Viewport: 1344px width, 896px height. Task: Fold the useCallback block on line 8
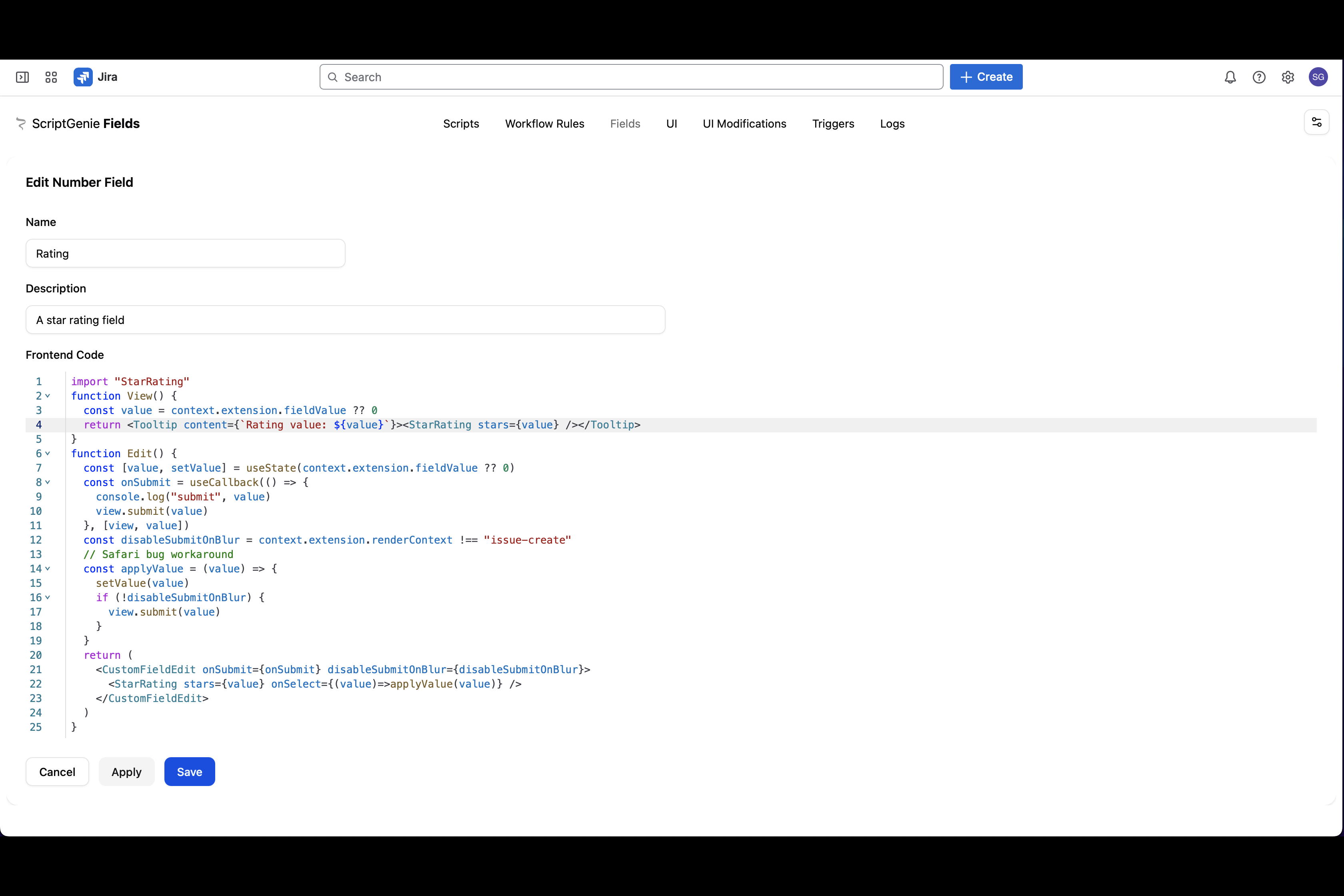click(x=48, y=482)
